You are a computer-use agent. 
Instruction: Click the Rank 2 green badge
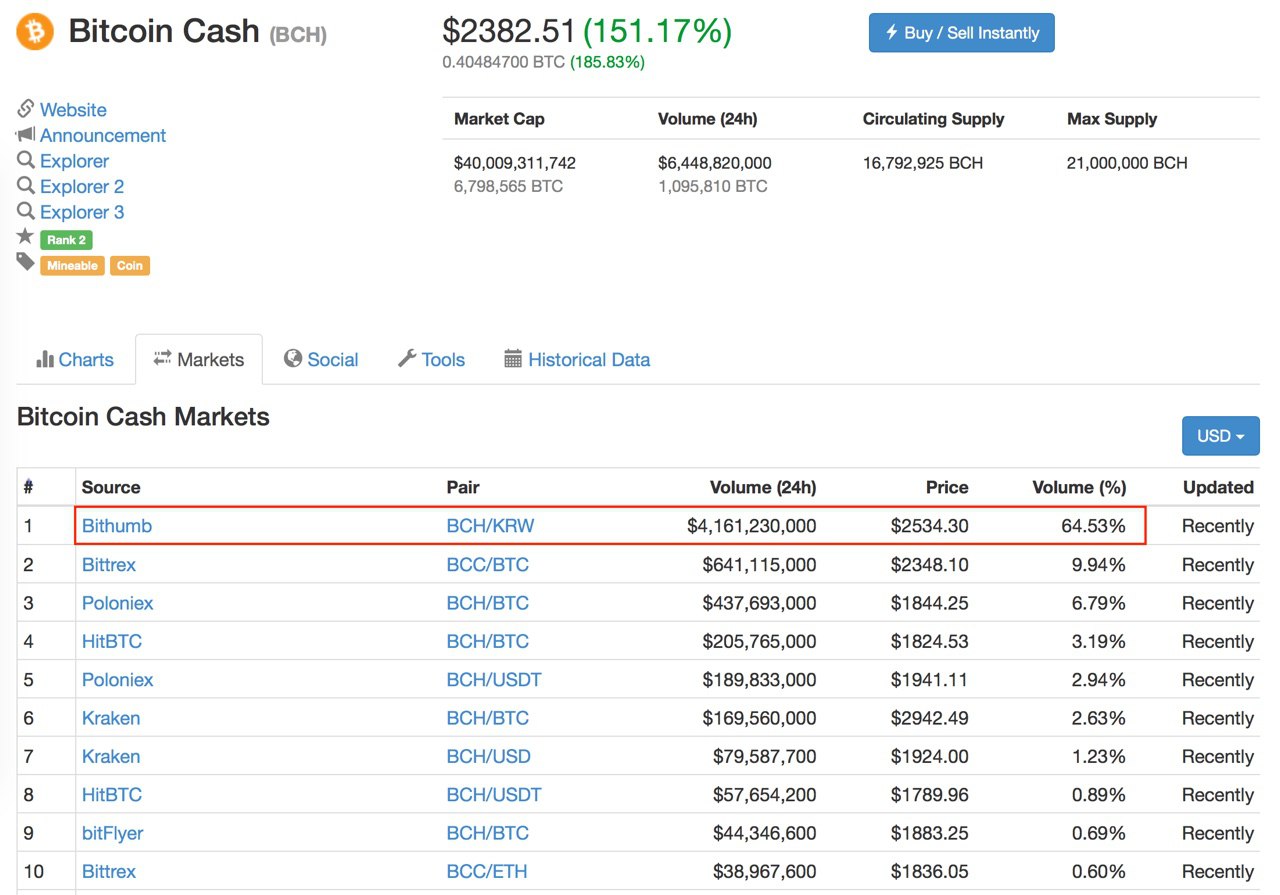[66, 240]
